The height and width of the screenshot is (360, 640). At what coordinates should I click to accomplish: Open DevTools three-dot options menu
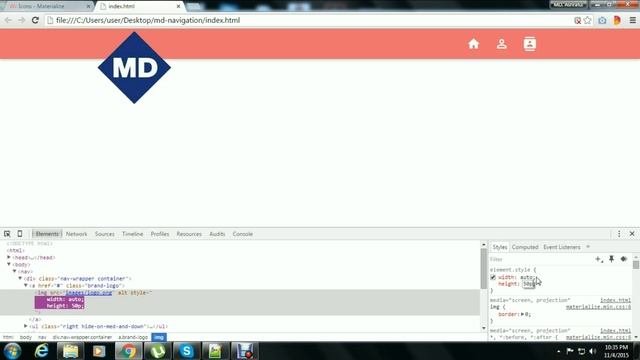tap(619, 234)
